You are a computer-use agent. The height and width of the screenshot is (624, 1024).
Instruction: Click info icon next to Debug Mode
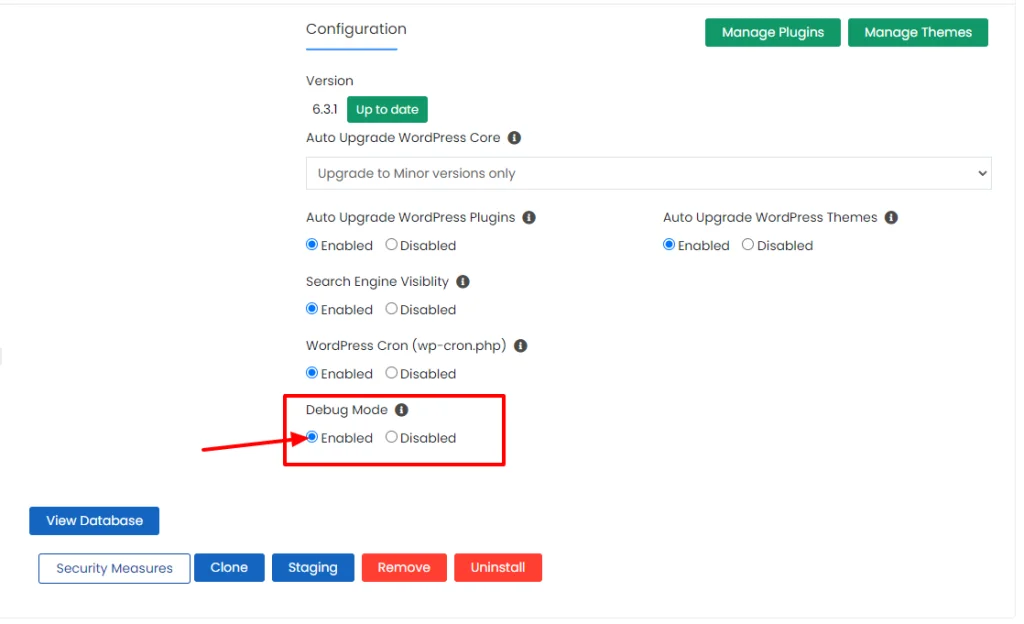pos(402,409)
